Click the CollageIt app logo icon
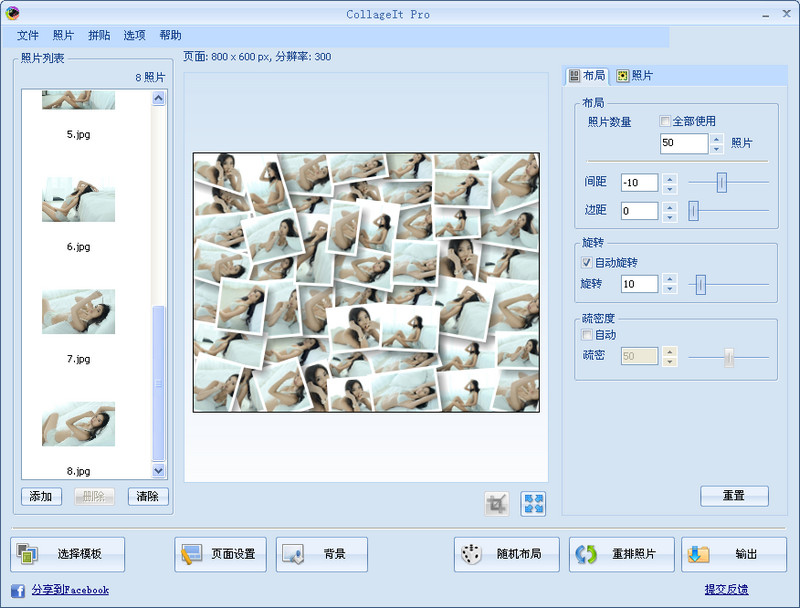The image size is (800, 608). 12,13
